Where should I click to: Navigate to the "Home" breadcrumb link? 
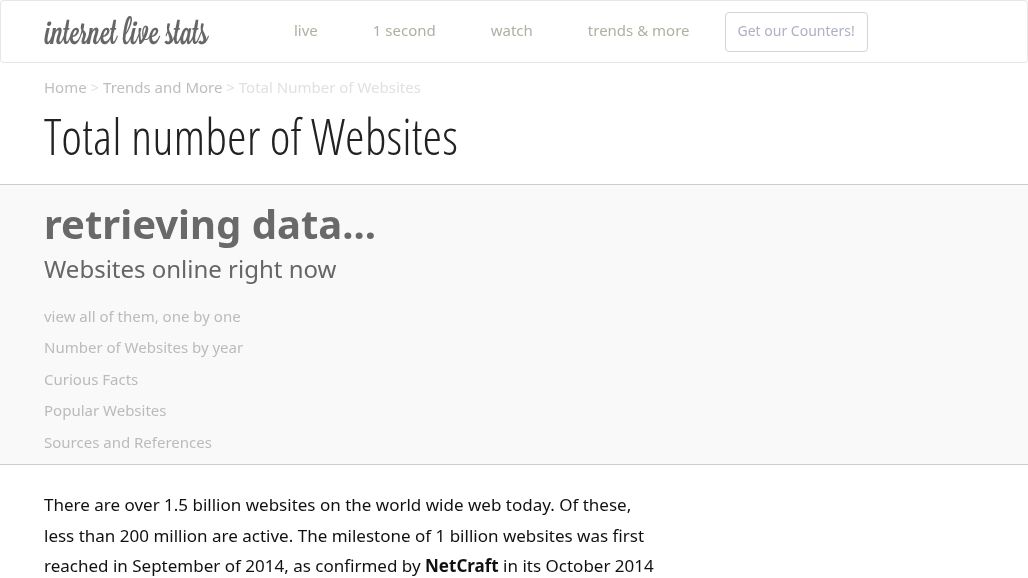65,87
